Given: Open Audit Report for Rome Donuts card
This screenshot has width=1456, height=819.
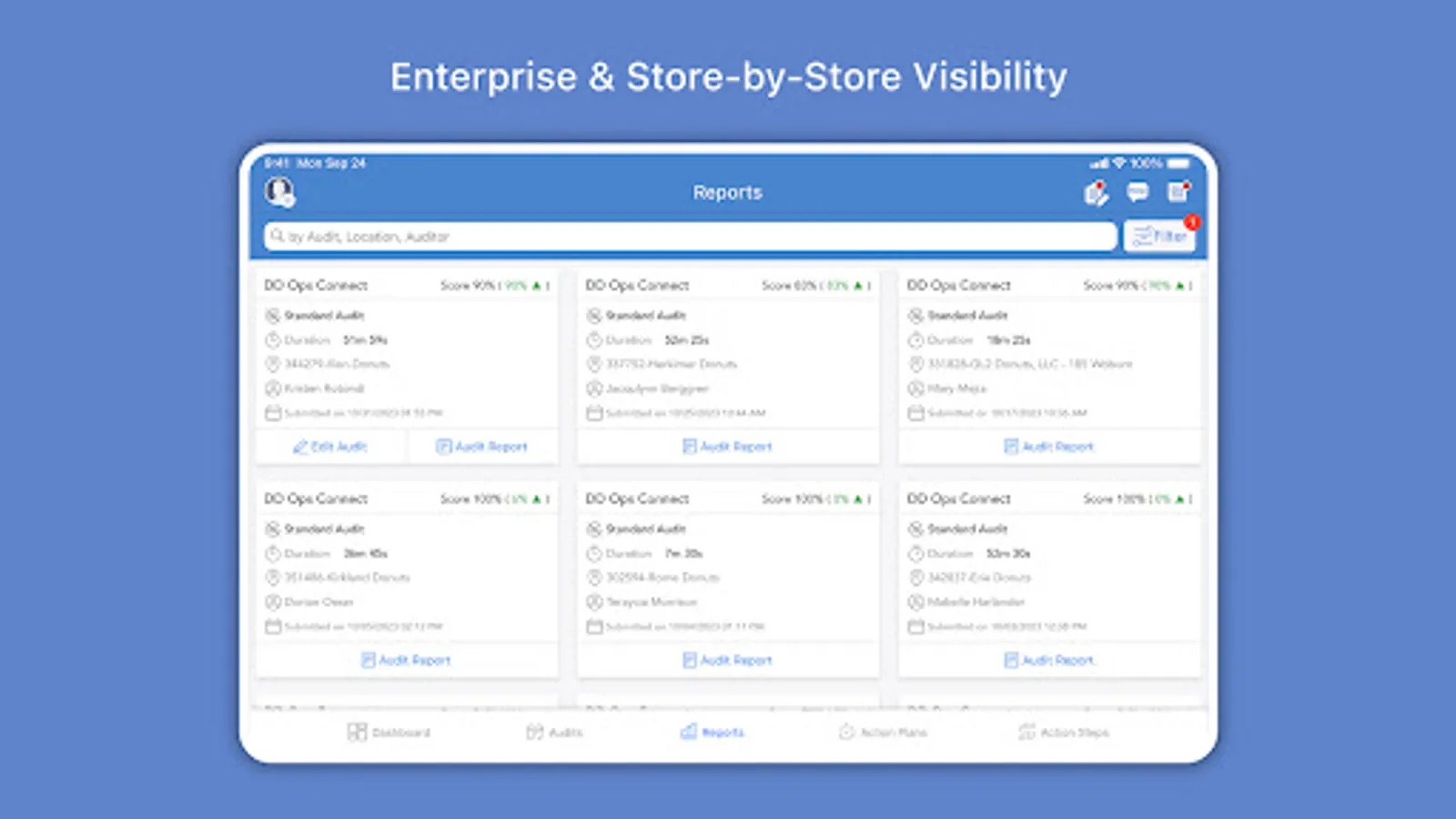Looking at the screenshot, I should point(728,660).
